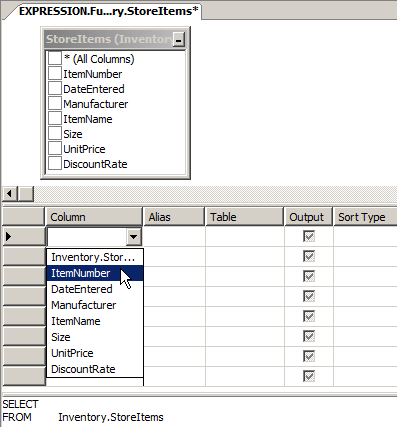Image resolution: width=397 pixels, height=427 pixels.
Task: Click the Sort Type grid header
Action: pos(365,217)
